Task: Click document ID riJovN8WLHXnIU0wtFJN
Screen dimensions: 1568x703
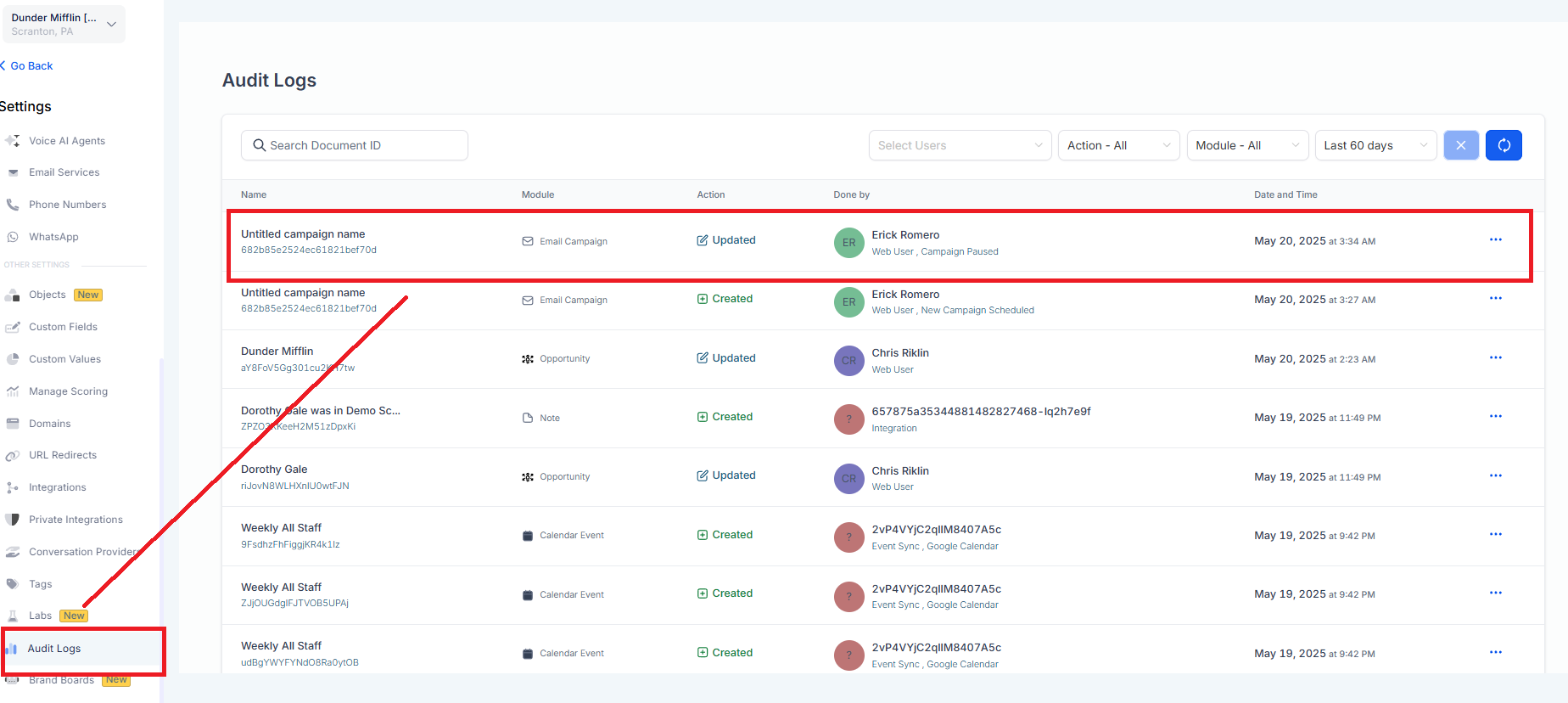Action: [295, 486]
